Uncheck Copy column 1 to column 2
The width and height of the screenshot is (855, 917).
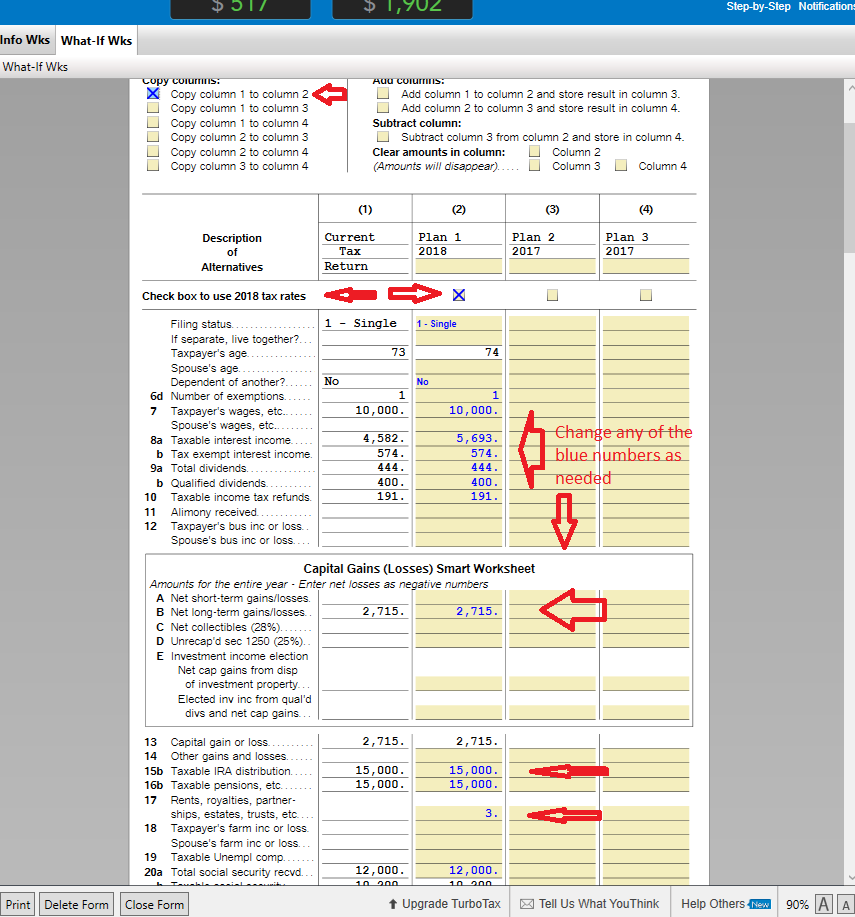coord(153,94)
